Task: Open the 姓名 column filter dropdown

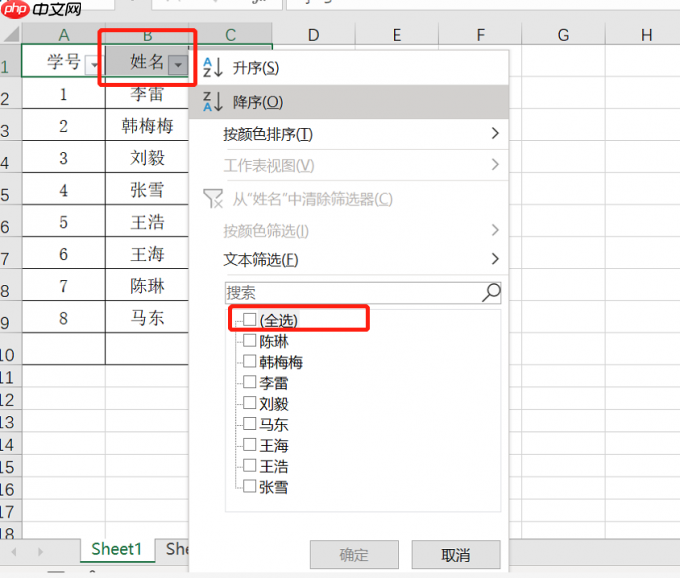Action: click(178, 65)
